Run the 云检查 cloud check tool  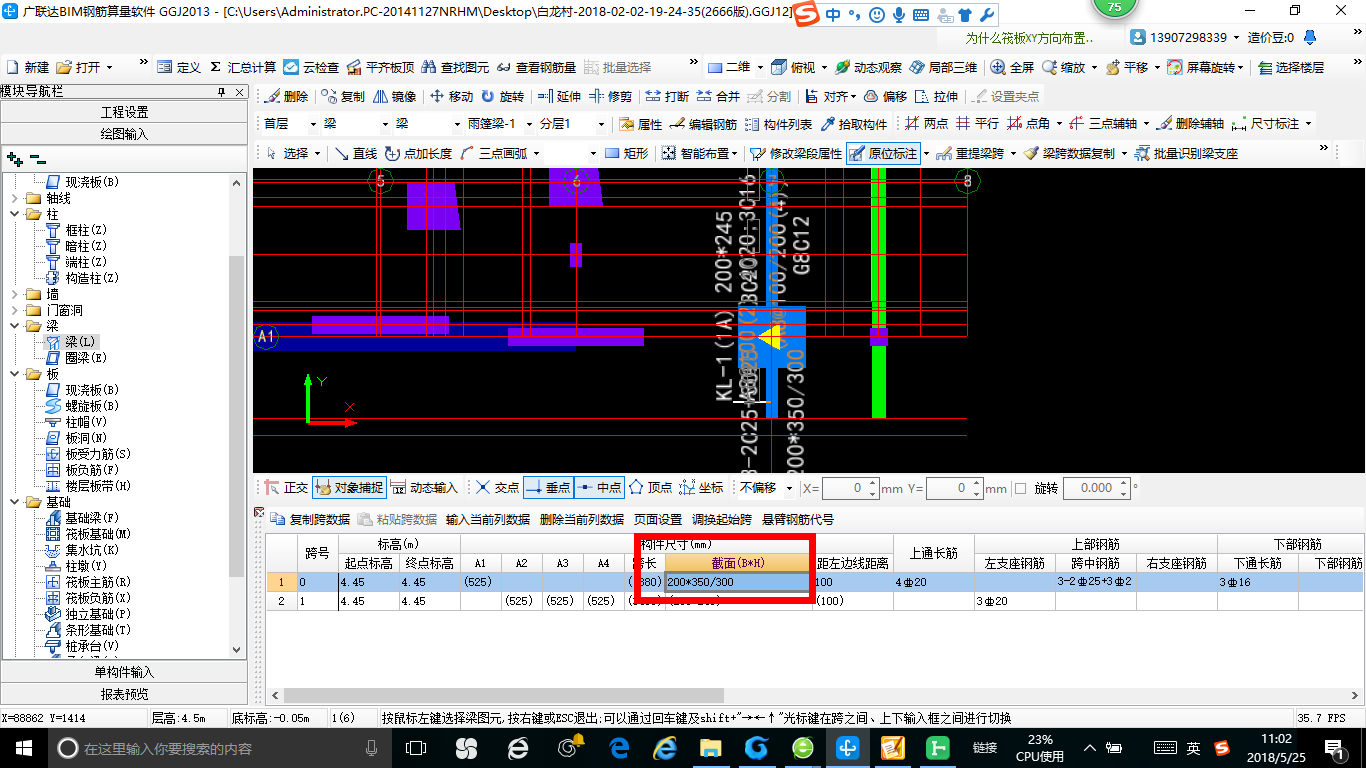pyautogui.click(x=312, y=67)
